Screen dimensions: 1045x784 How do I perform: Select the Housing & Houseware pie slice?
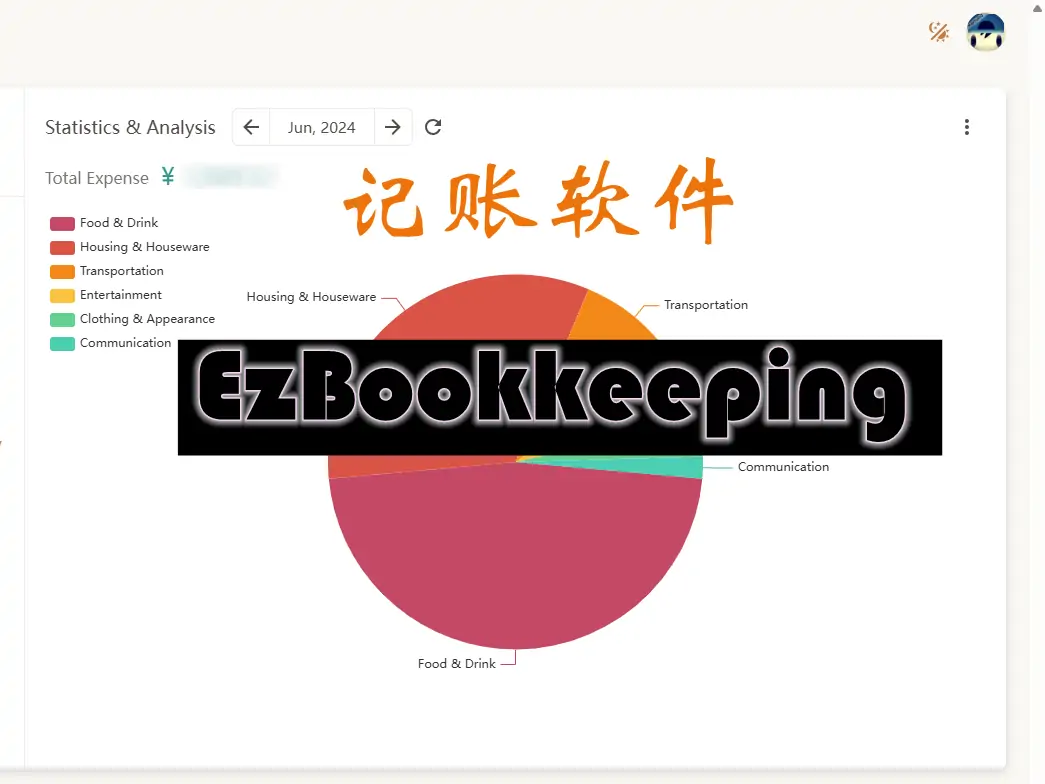click(x=480, y=308)
